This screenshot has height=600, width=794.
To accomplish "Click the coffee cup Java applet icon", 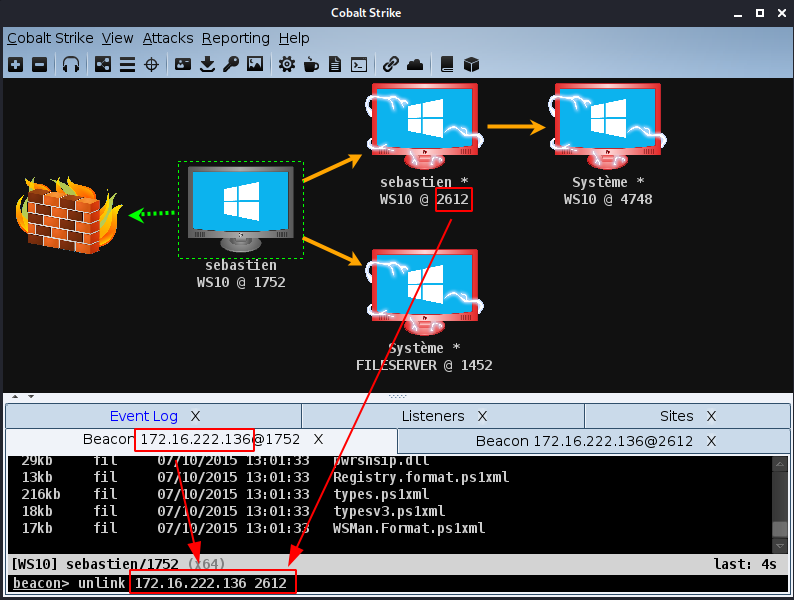I will [x=311, y=64].
